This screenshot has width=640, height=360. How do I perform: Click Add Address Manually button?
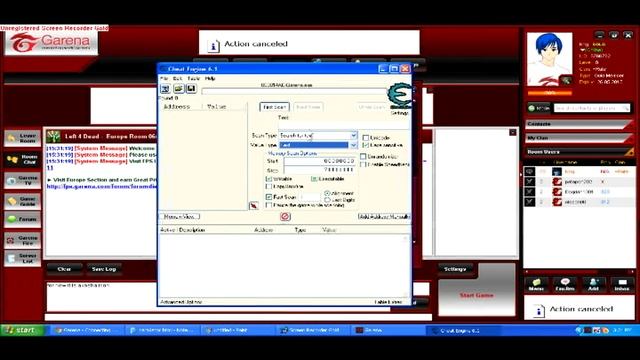(384, 216)
